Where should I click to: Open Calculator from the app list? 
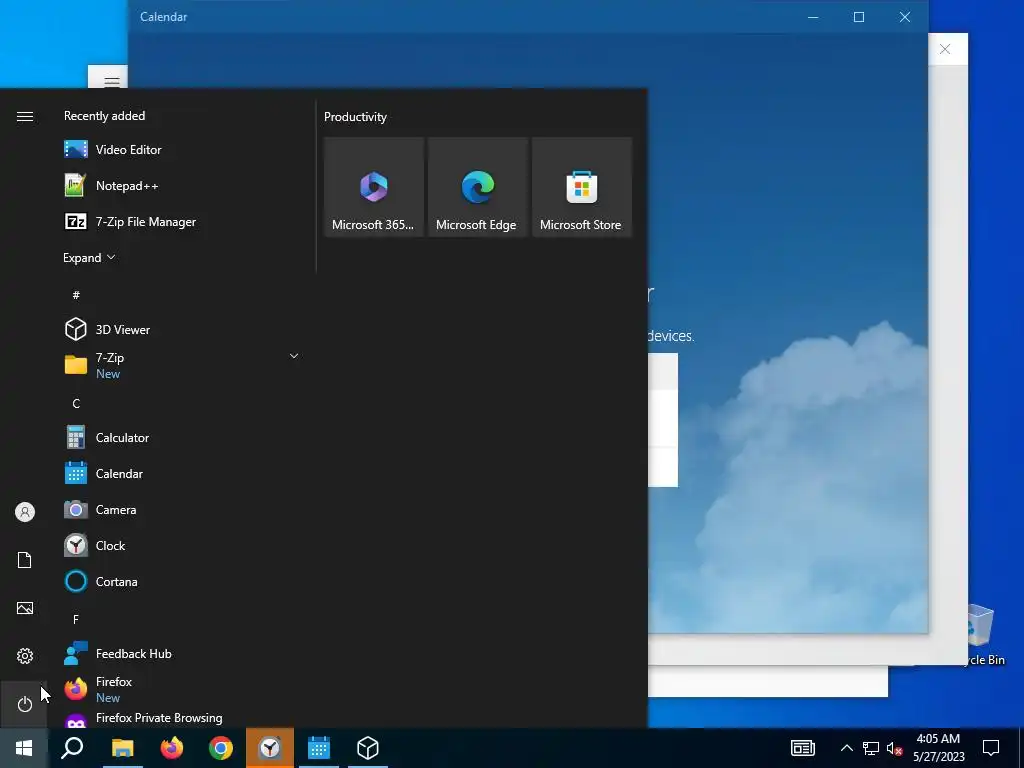pos(182,438)
